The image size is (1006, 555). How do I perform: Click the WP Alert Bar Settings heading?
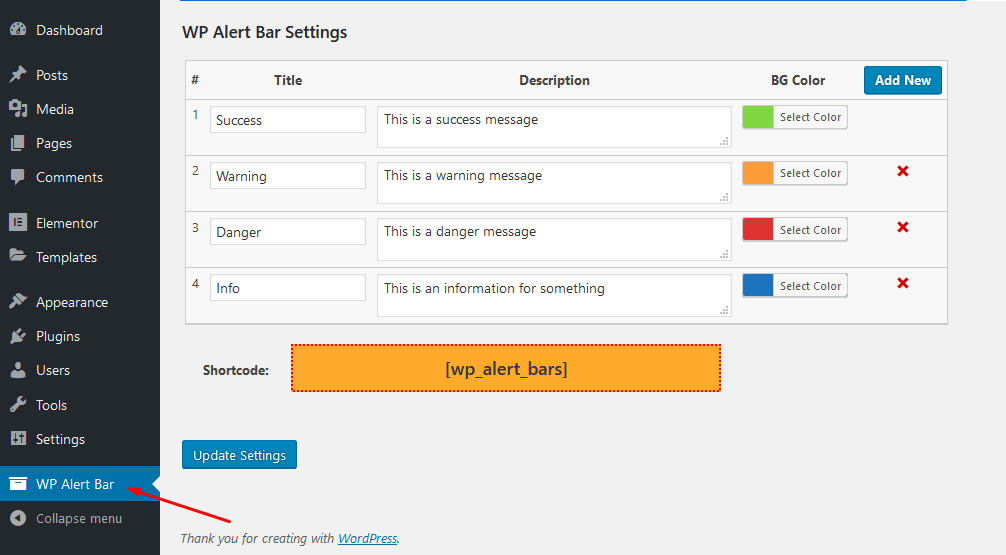(264, 32)
